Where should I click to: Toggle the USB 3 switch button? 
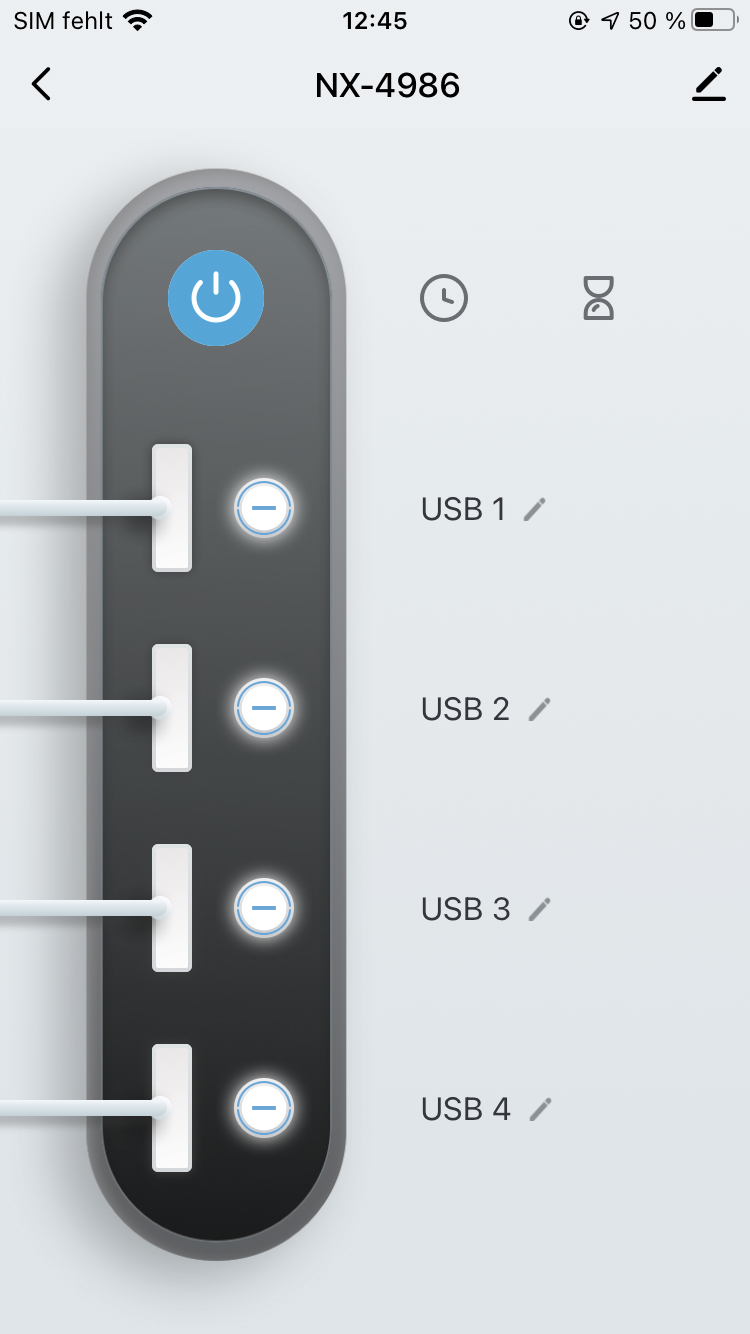(264, 908)
